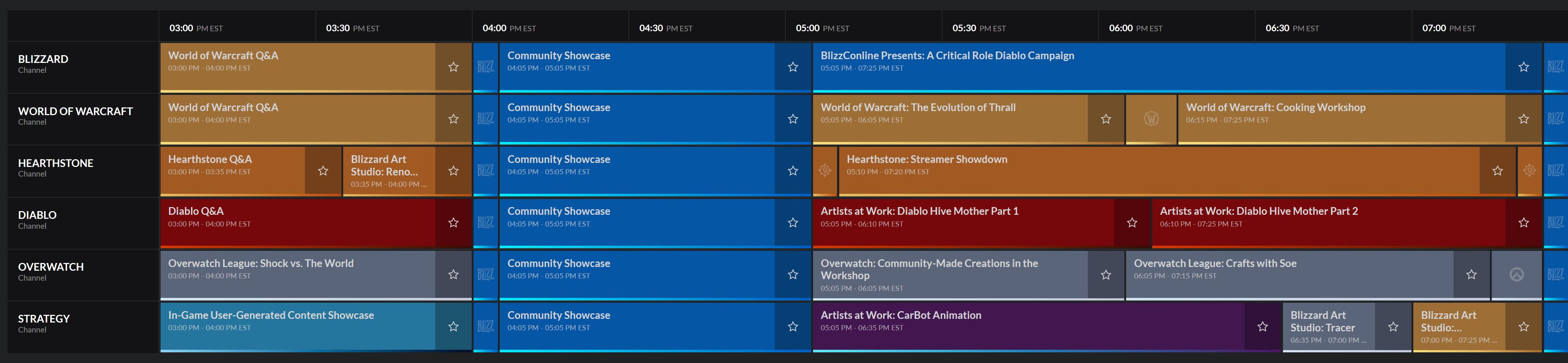Select the Strategy channel

point(83,327)
